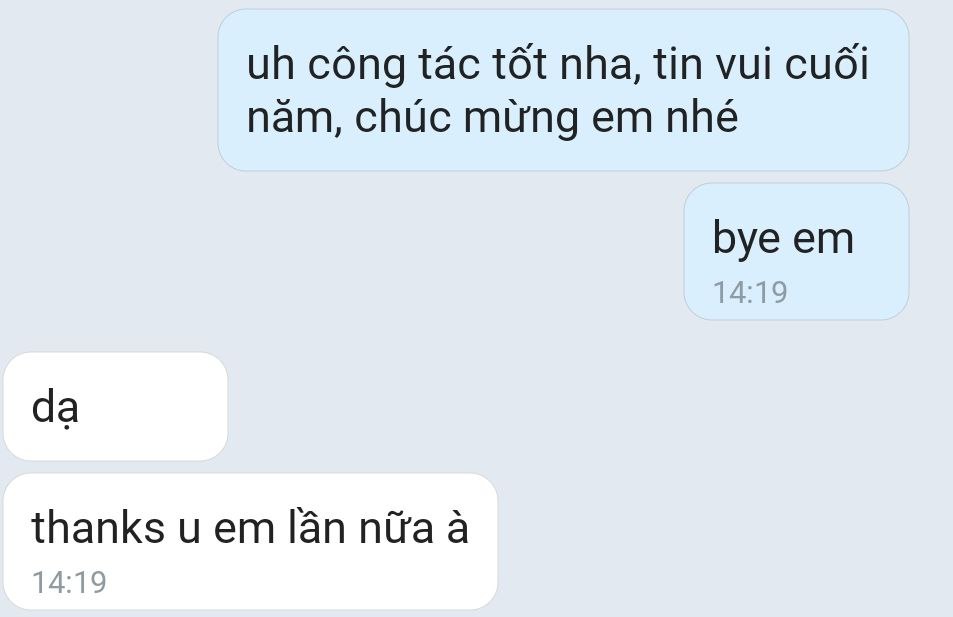
Task: Click the 14:19 timestamp under 'thanks u em'
Action: (69, 582)
